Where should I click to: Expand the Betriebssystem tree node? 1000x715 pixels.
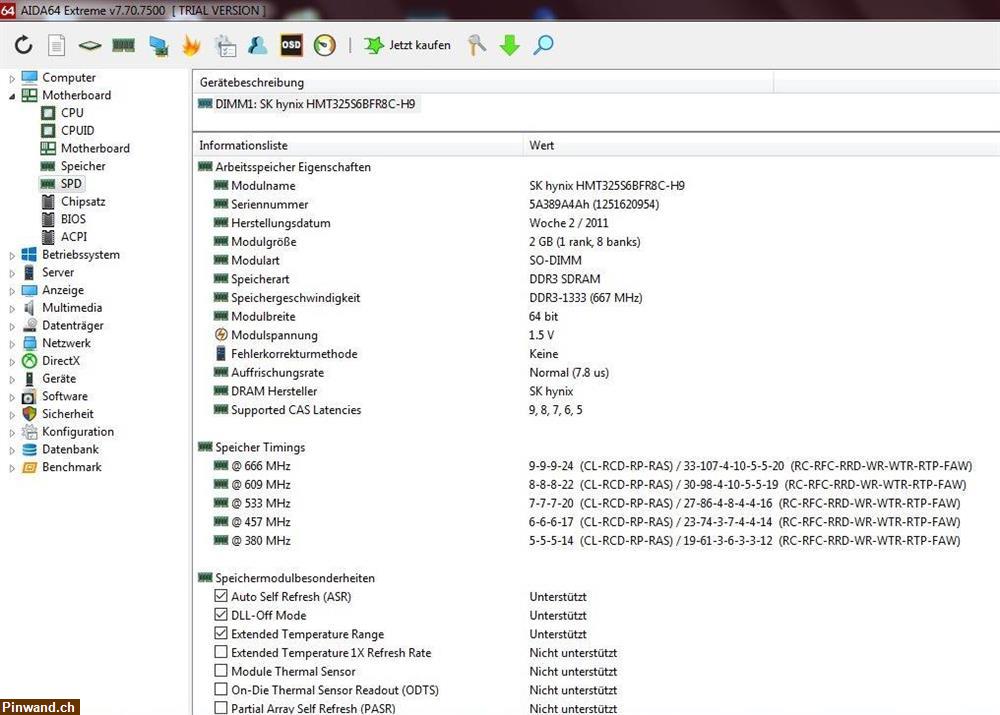coord(12,255)
